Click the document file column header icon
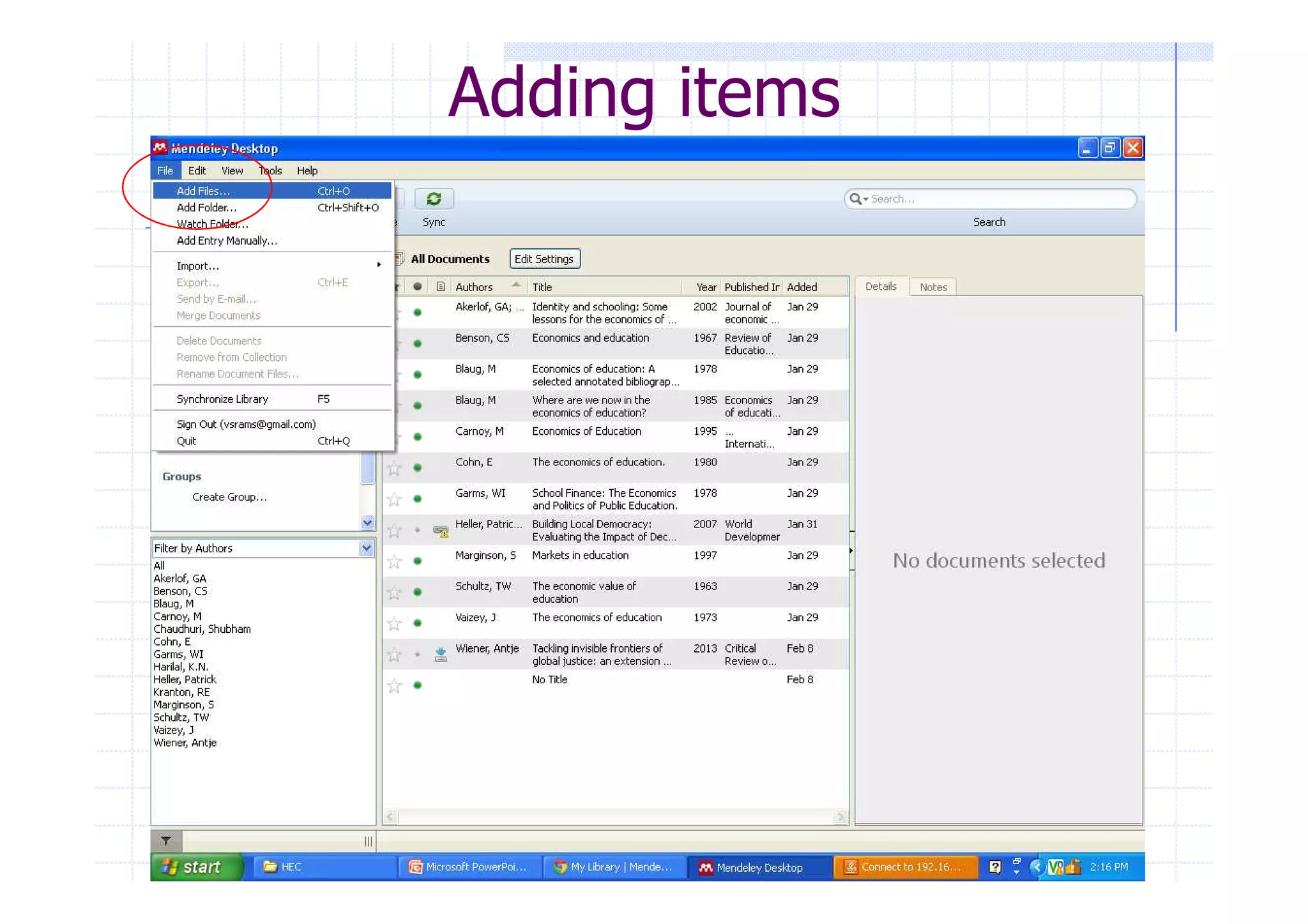Screen dimensions: 1308x924 click(x=441, y=287)
